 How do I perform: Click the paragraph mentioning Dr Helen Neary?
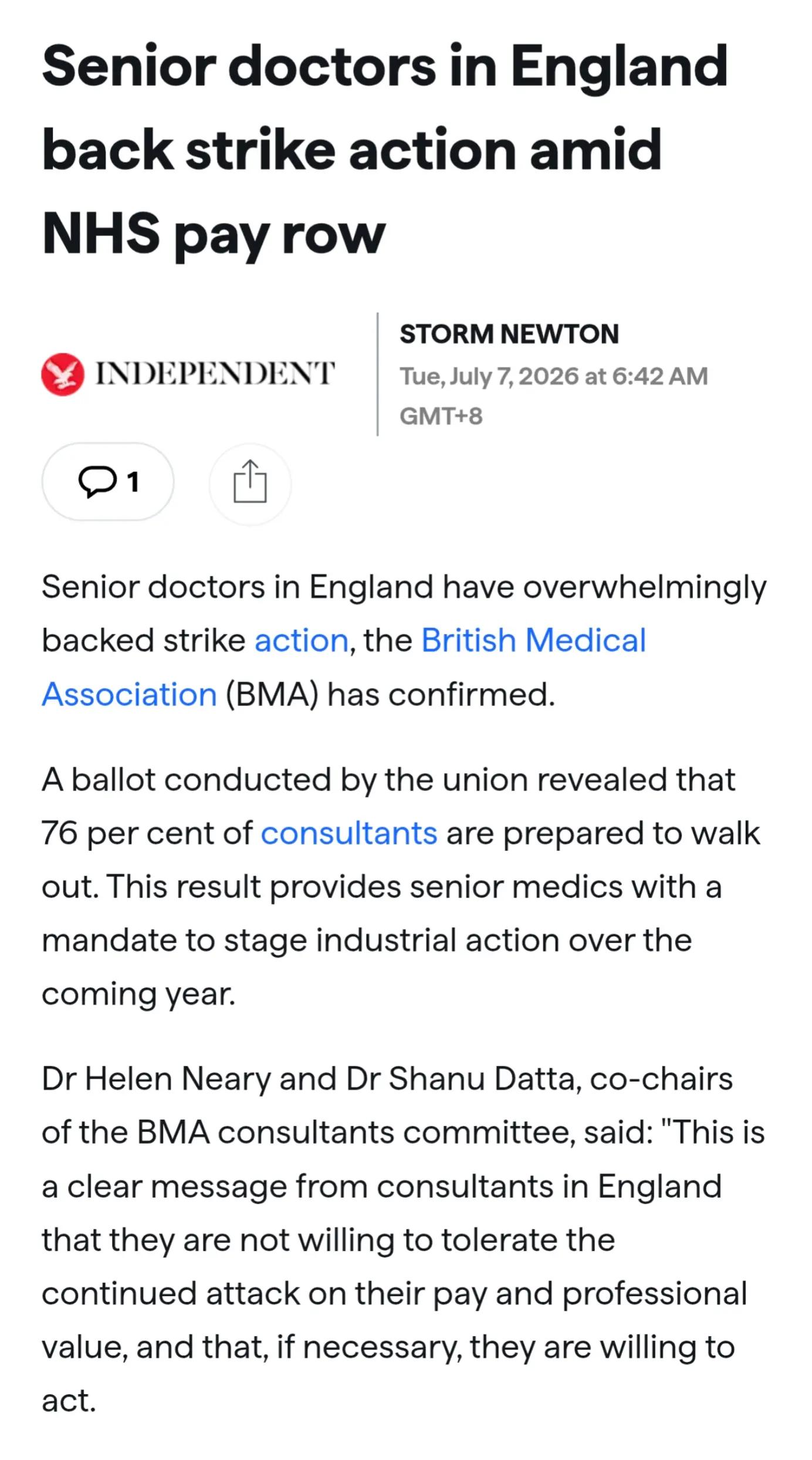coord(404,1240)
